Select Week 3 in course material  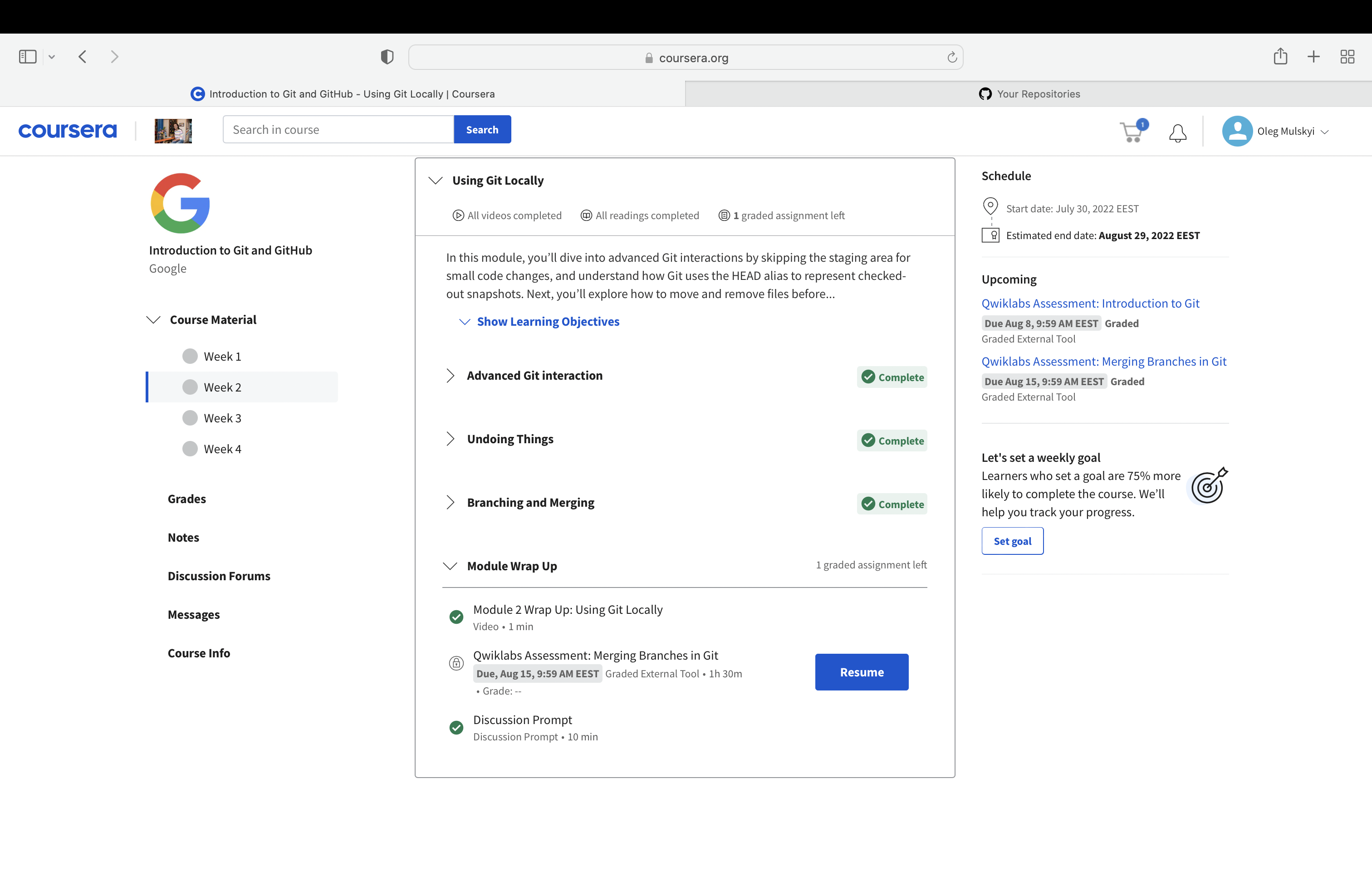tap(222, 418)
